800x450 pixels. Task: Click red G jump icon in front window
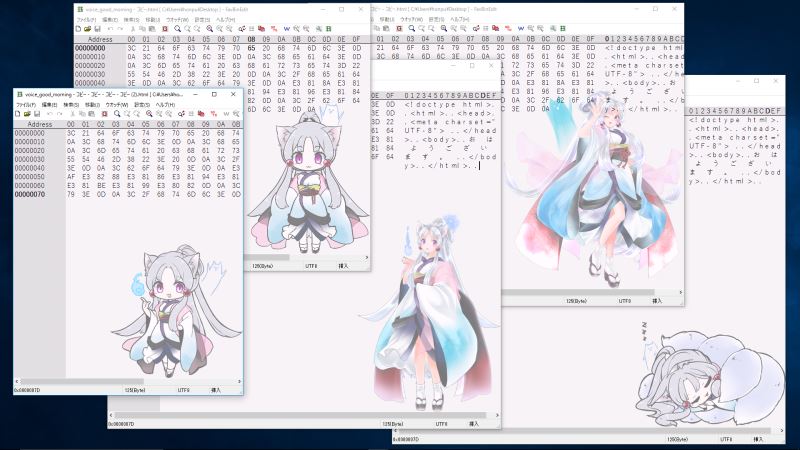pyautogui.click(x=104, y=114)
